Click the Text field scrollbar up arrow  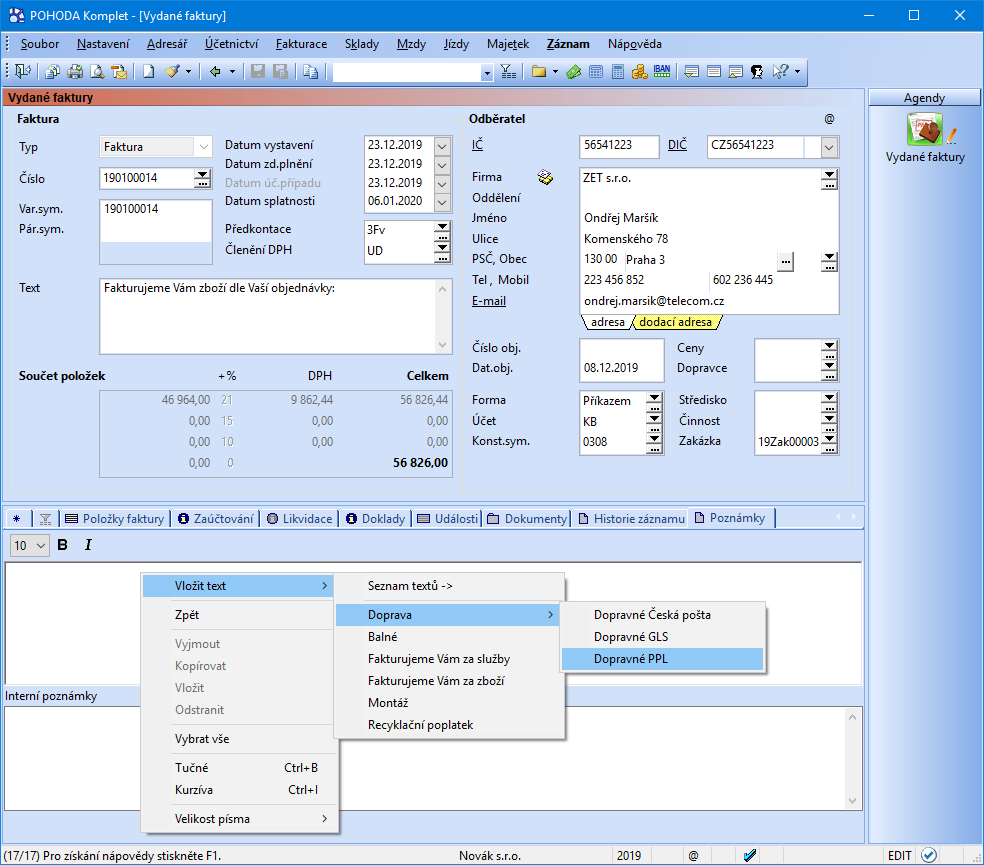(x=442, y=289)
